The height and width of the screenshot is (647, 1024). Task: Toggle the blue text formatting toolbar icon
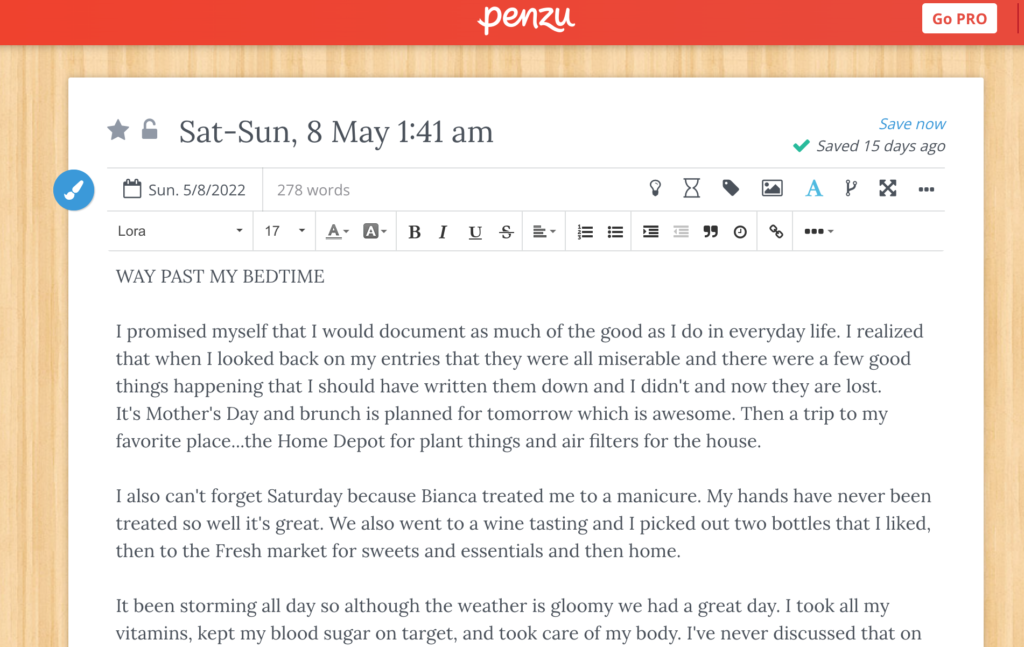pos(814,188)
